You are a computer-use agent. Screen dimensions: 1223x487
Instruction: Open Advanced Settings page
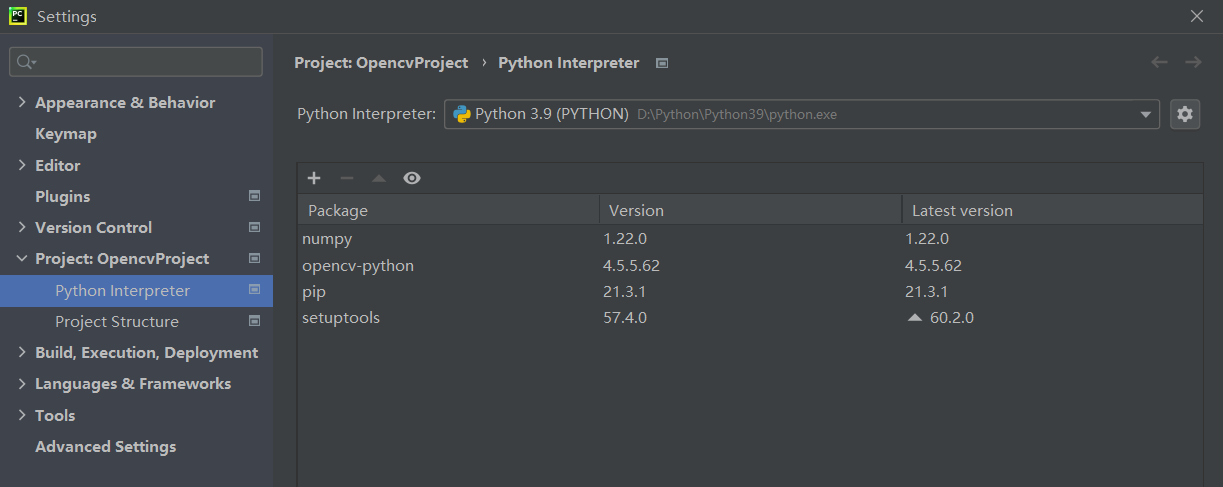(x=105, y=447)
